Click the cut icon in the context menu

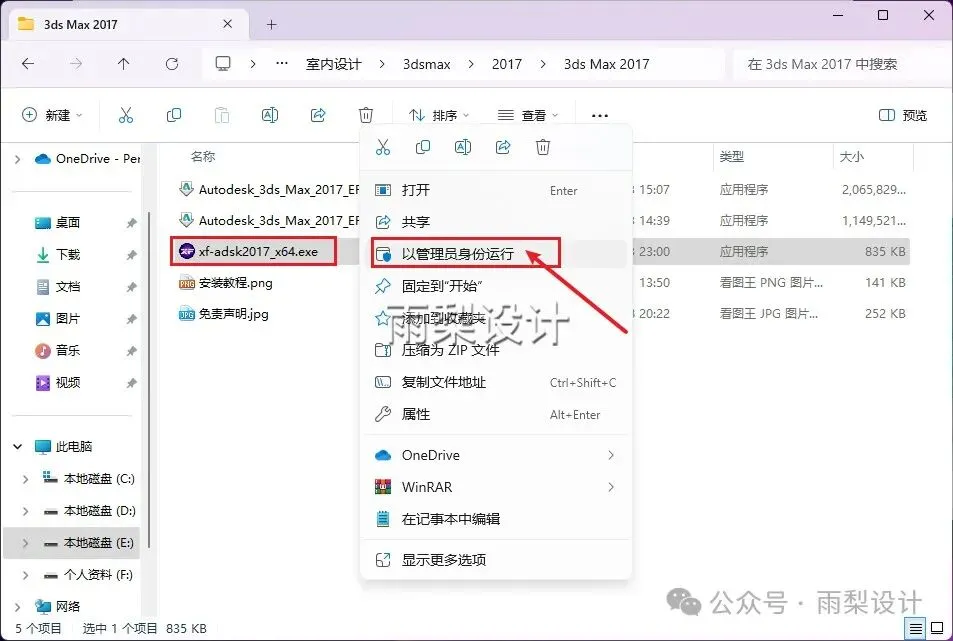(x=383, y=147)
